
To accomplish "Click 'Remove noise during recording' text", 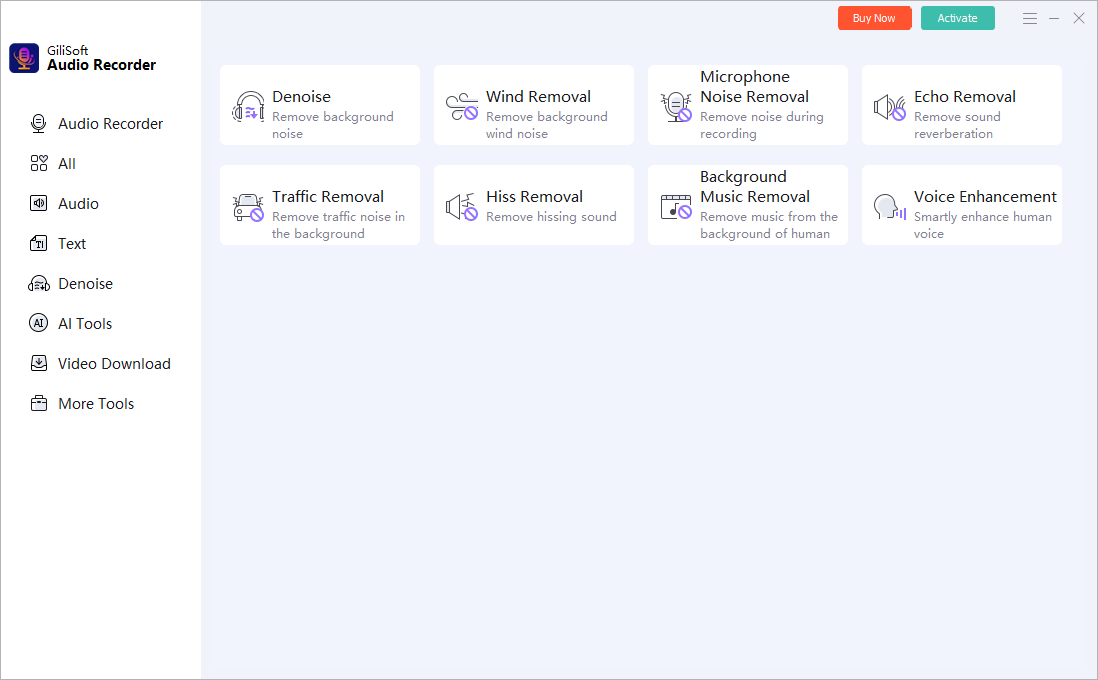I will coord(761,125).
